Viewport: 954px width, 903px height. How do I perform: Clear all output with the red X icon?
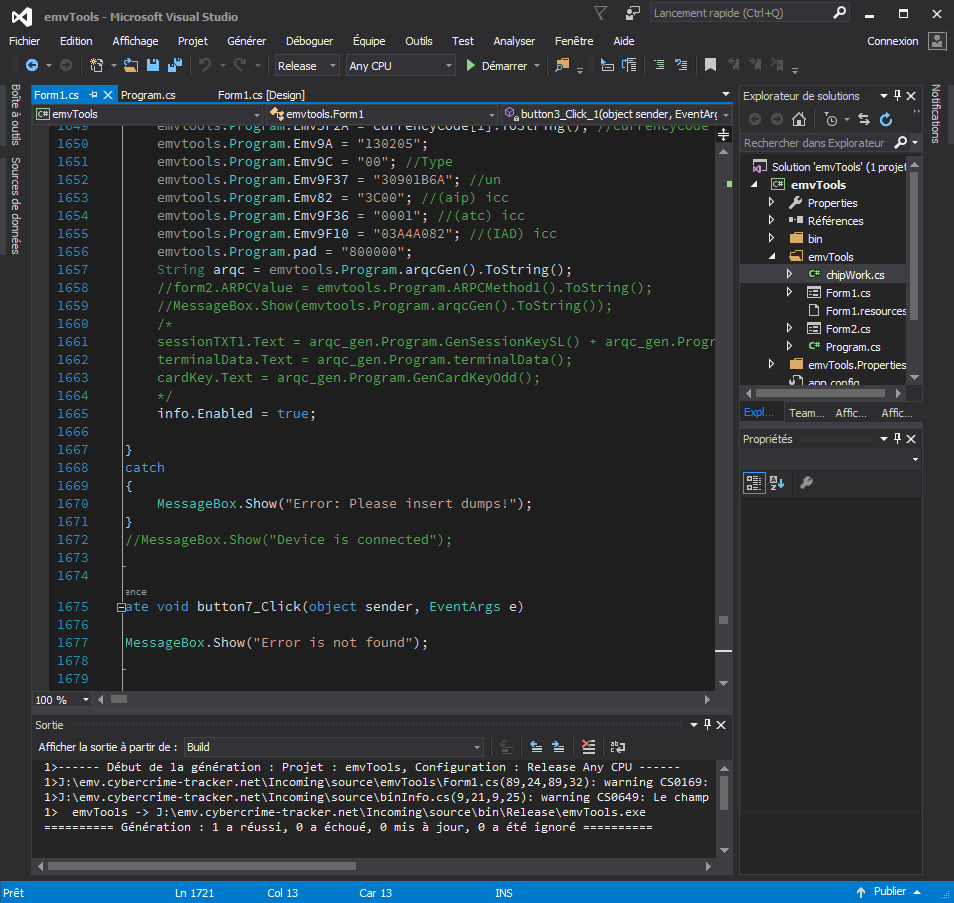coord(589,747)
